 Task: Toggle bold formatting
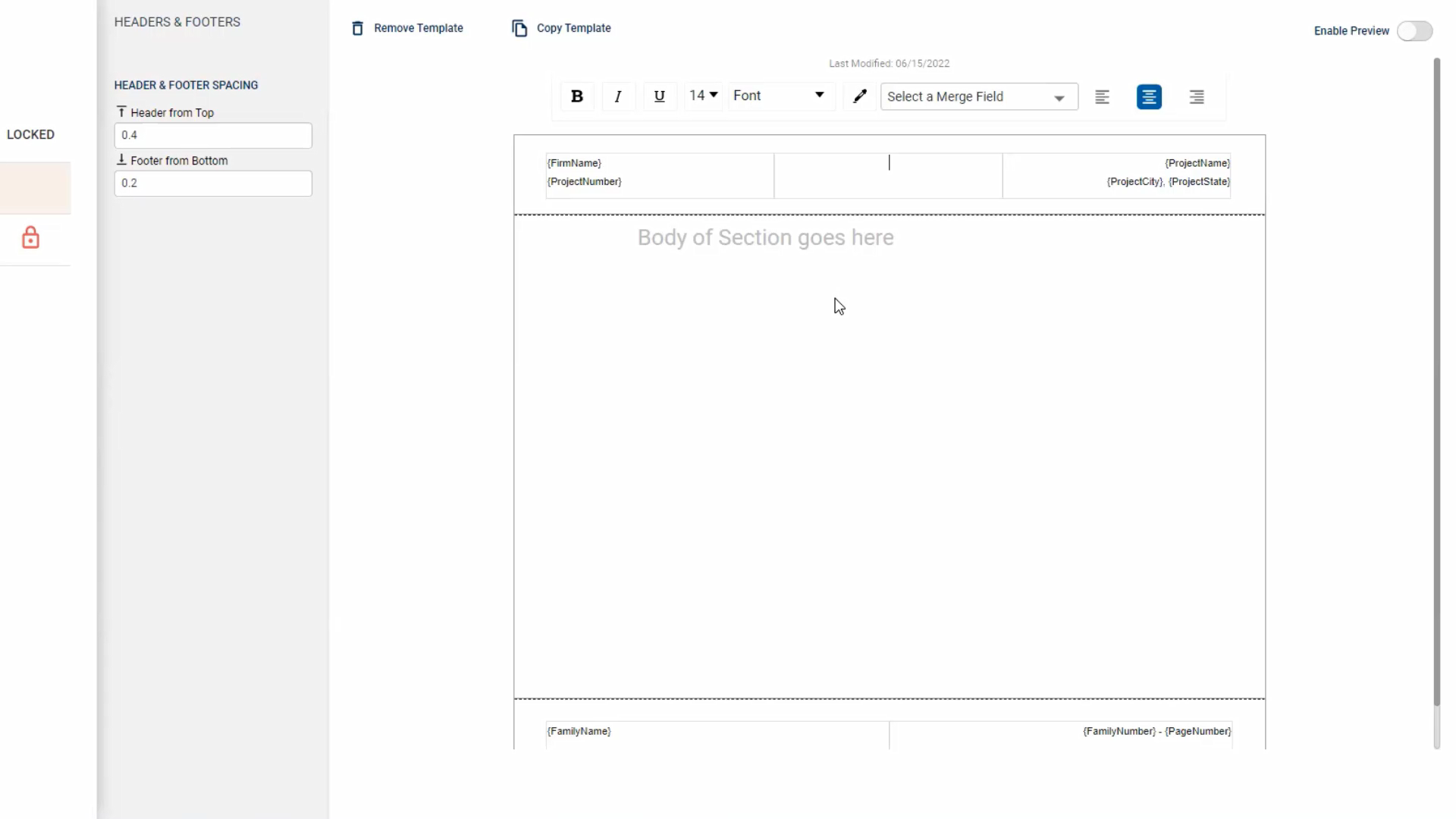pyautogui.click(x=577, y=96)
